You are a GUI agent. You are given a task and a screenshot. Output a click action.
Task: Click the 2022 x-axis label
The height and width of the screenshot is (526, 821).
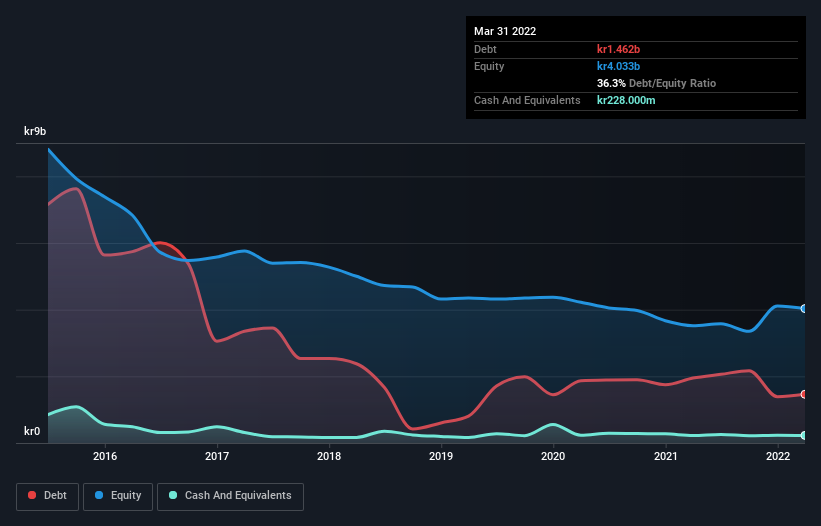[778, 456]
